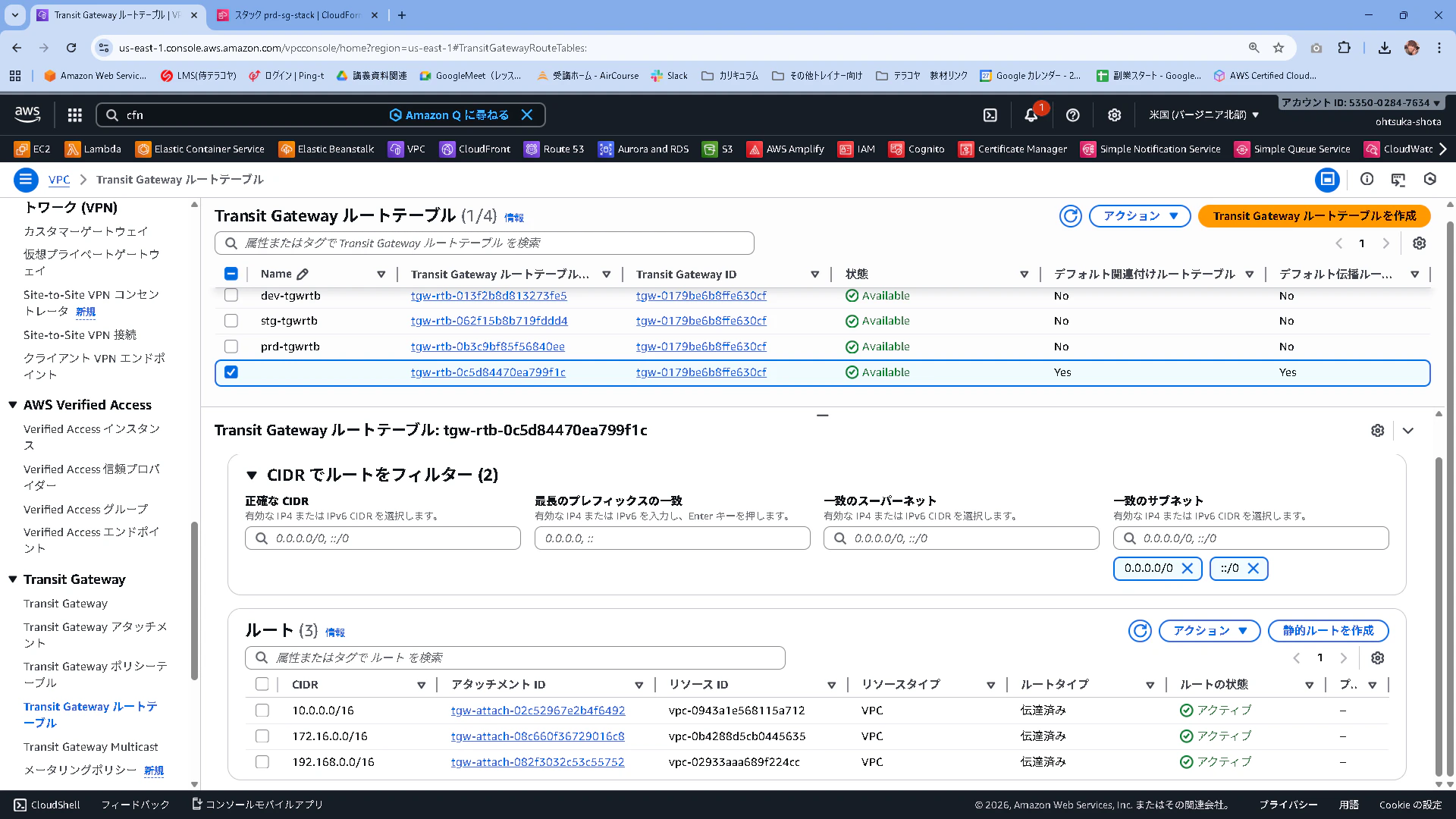Screen dimensions: 1456x819
Task: Open Cognito favorite shortcut
Action: [x=917, y=149]
